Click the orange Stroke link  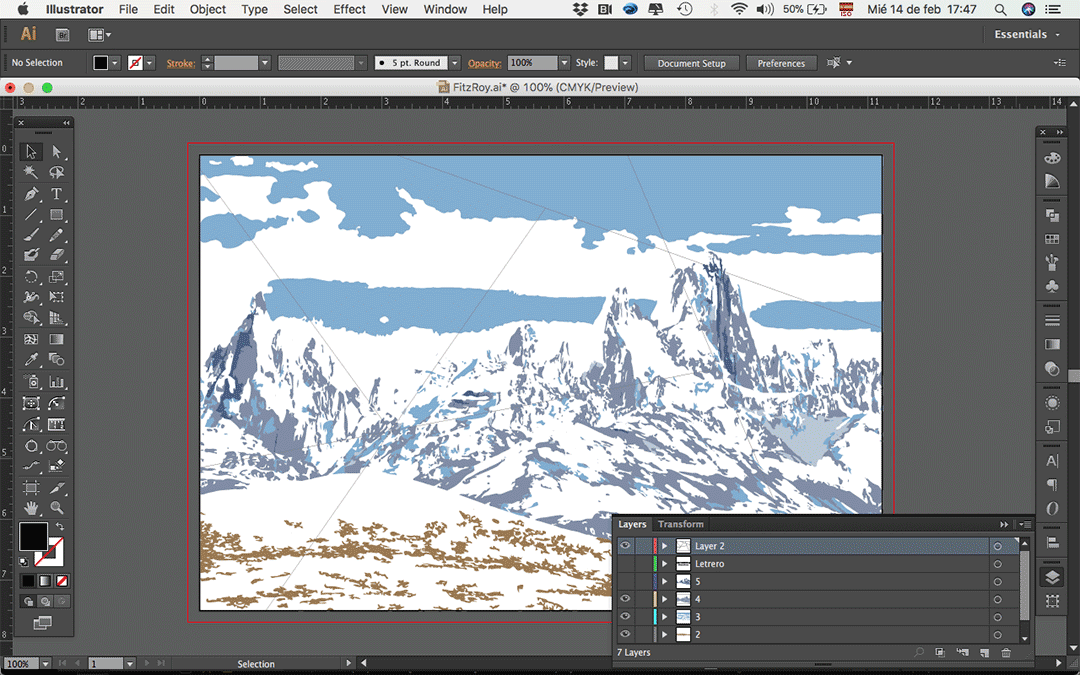[x=180, y=63]
